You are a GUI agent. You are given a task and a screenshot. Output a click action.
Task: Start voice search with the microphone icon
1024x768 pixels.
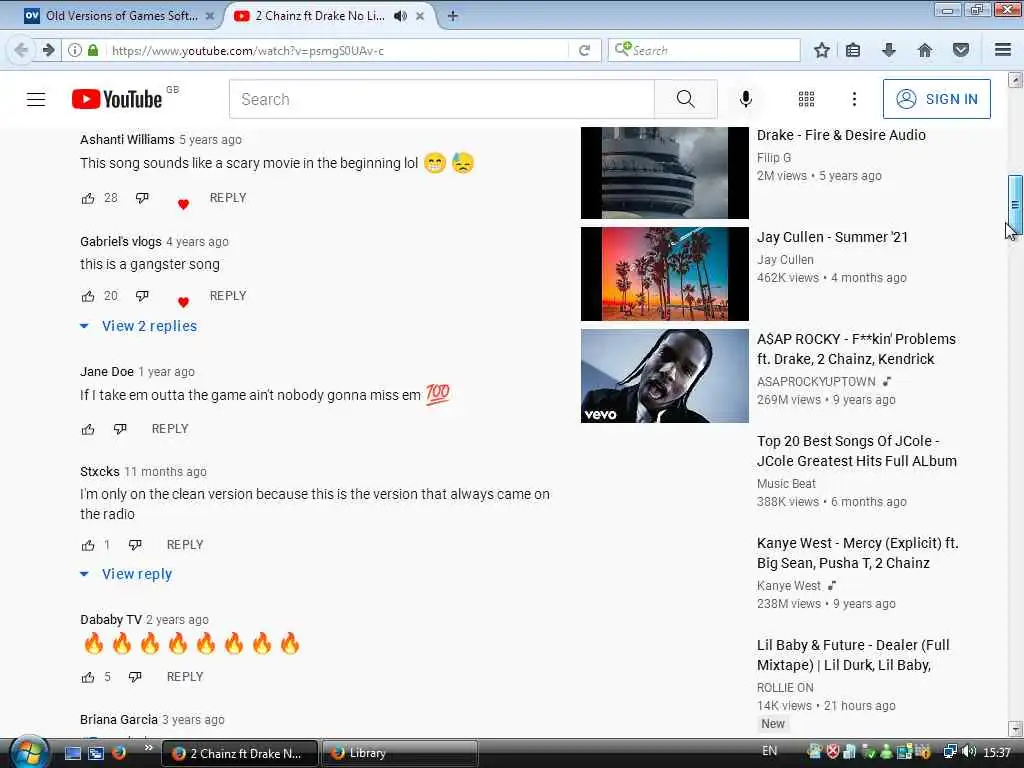[746, 99]
